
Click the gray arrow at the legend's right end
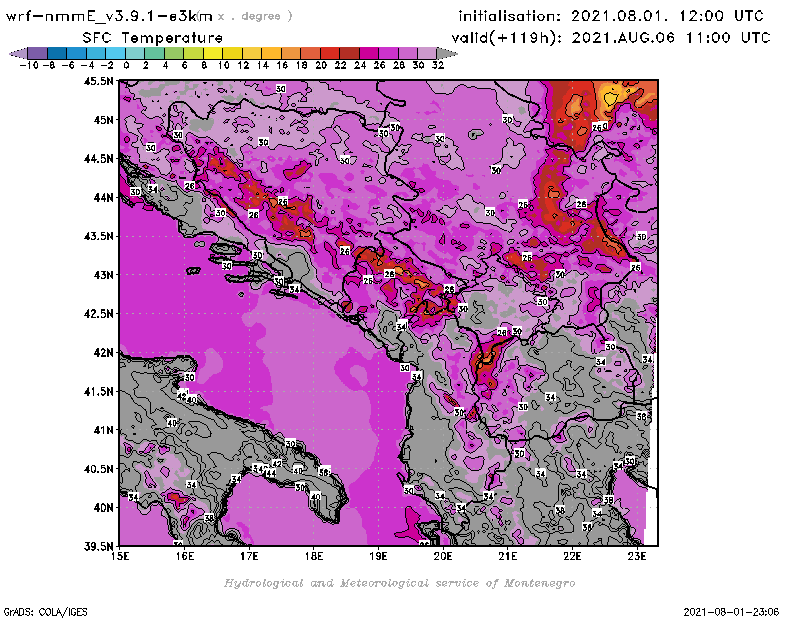[x=446, y=54]
